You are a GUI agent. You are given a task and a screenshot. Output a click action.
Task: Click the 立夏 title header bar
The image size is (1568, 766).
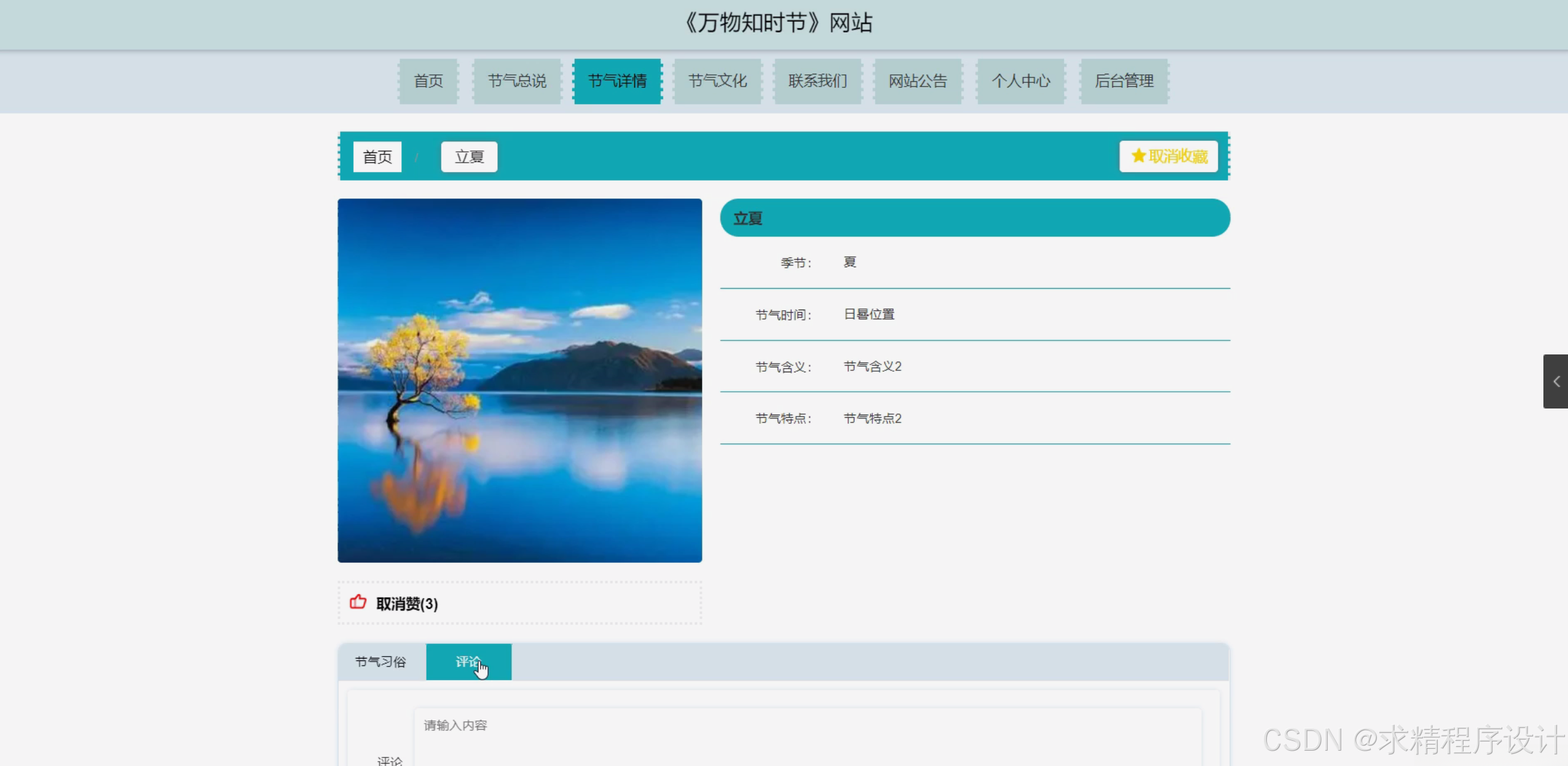(974, 218)
